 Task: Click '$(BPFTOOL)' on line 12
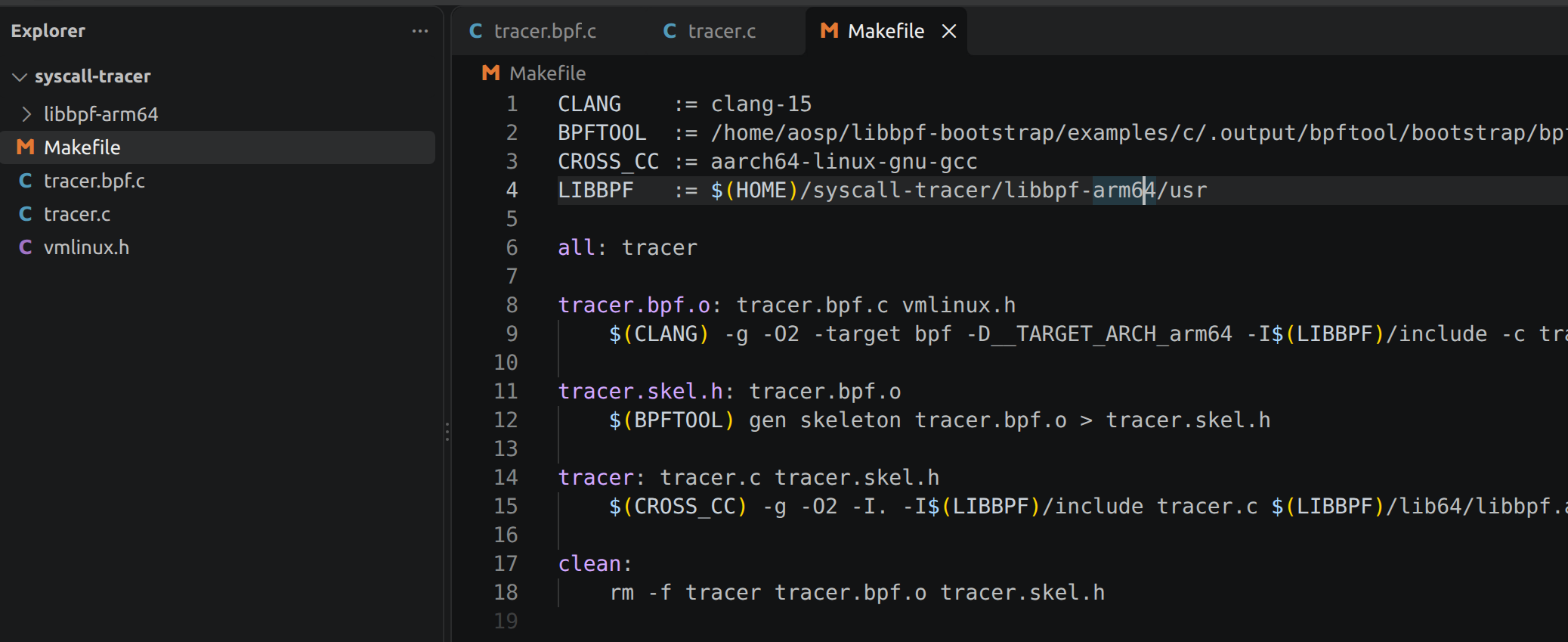click(672, 420)
